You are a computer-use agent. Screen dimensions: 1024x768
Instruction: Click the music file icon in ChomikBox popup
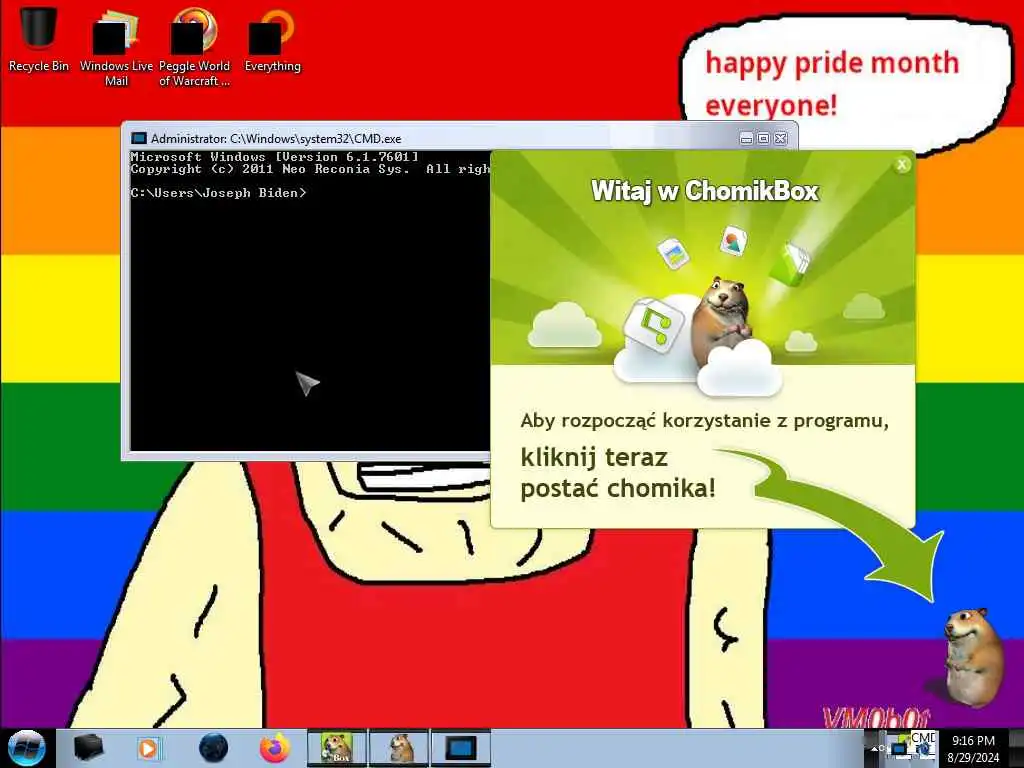pyautogui.click(x=654, y=325)
